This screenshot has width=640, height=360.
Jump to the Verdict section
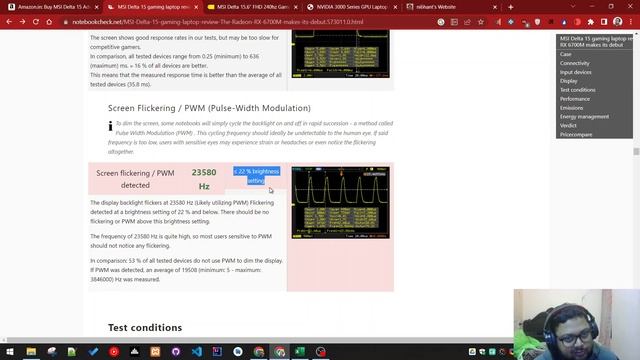568,125
